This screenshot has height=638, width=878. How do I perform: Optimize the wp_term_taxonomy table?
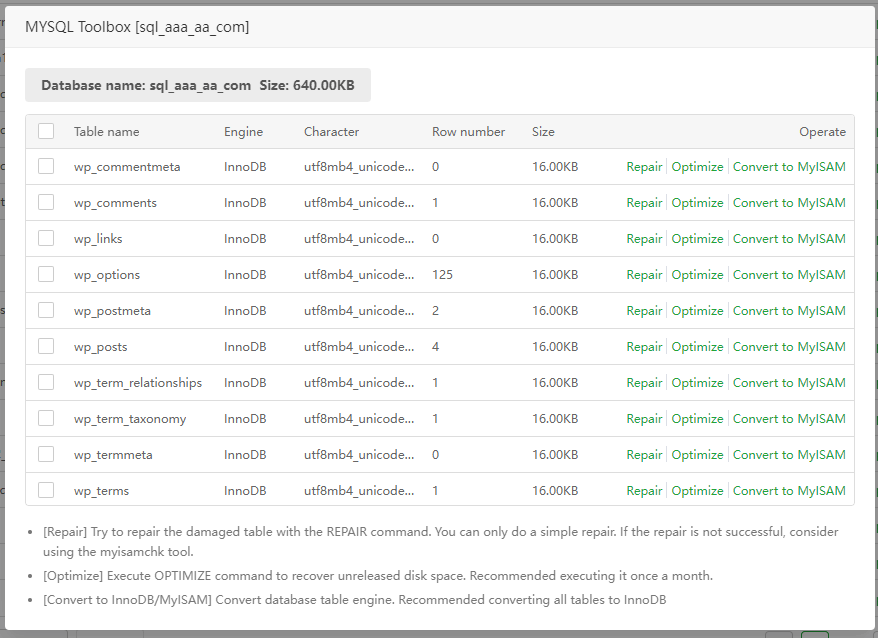click(x=697, y=419)
